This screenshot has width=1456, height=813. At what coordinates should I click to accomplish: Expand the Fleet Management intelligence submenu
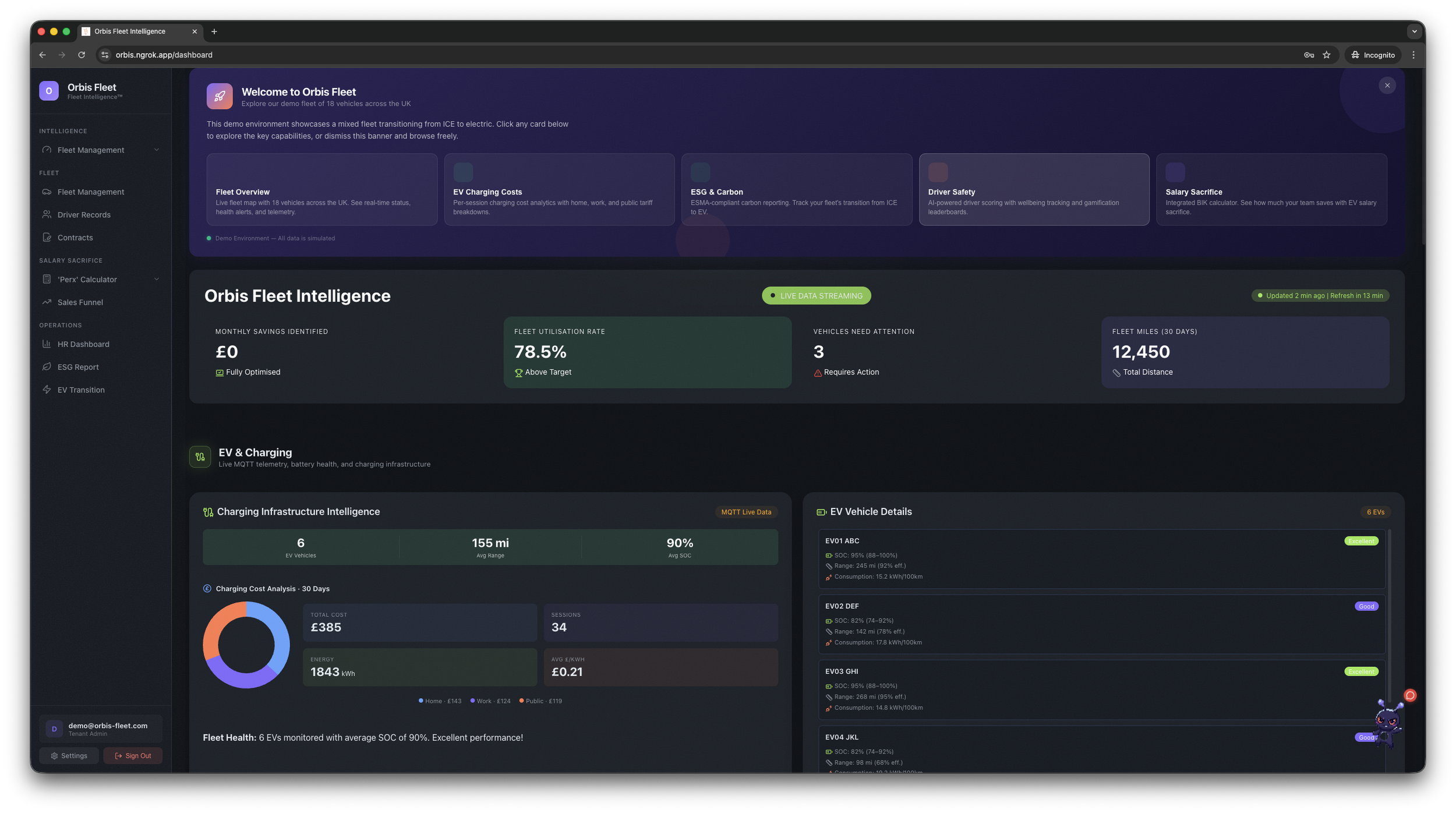coord(156,150)
